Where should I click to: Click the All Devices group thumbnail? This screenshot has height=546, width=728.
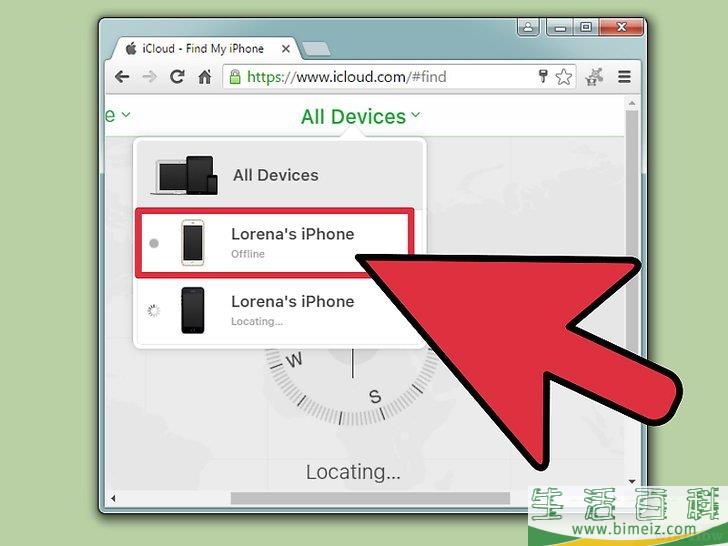click(x=185, y=175)
